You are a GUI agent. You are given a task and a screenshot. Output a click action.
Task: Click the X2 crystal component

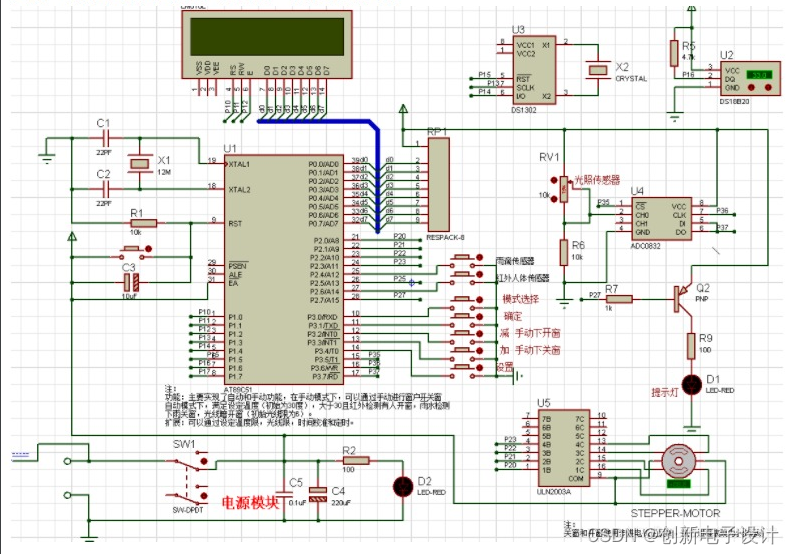coord(598,69)
